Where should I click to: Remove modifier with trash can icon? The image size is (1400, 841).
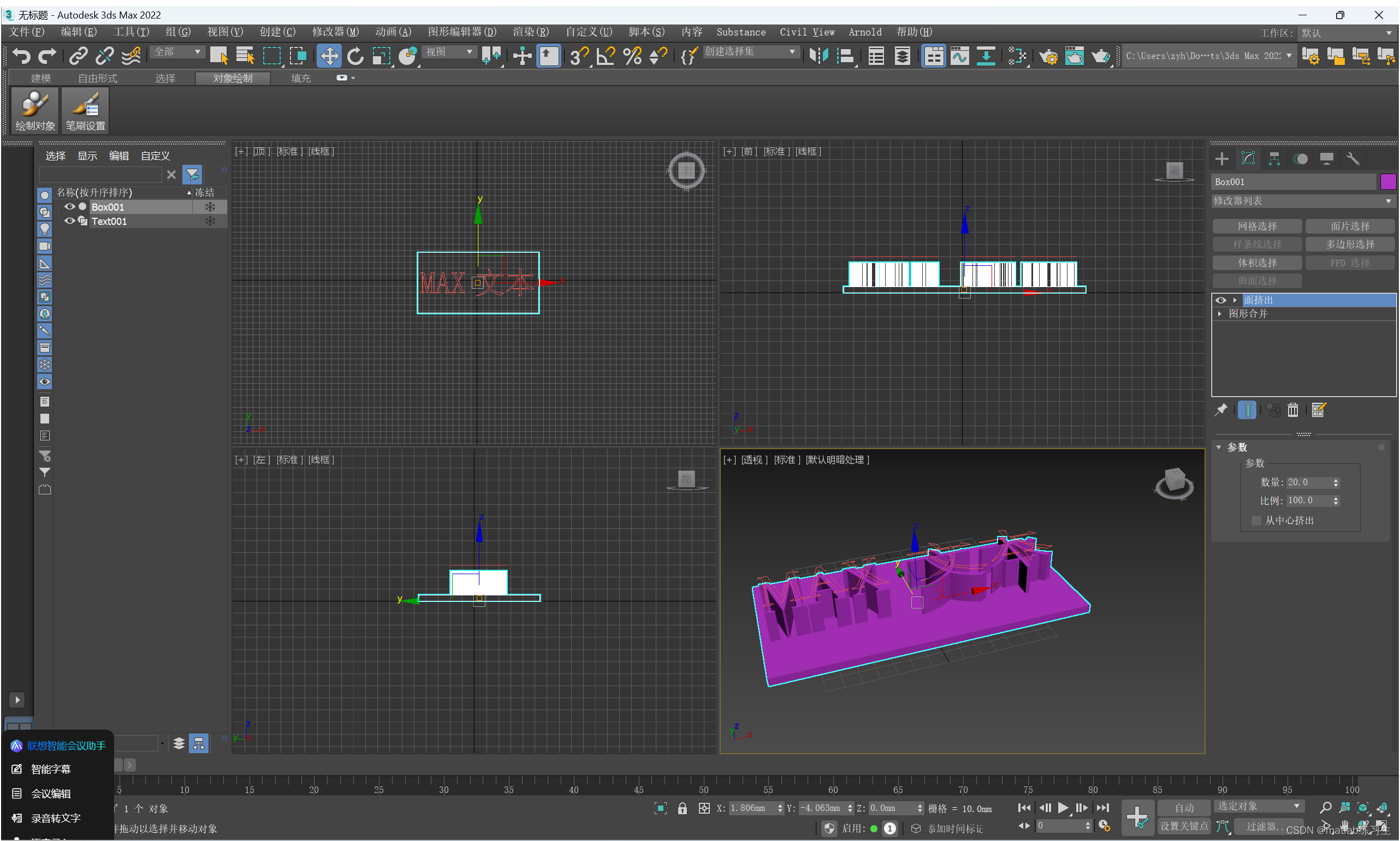1292,410
